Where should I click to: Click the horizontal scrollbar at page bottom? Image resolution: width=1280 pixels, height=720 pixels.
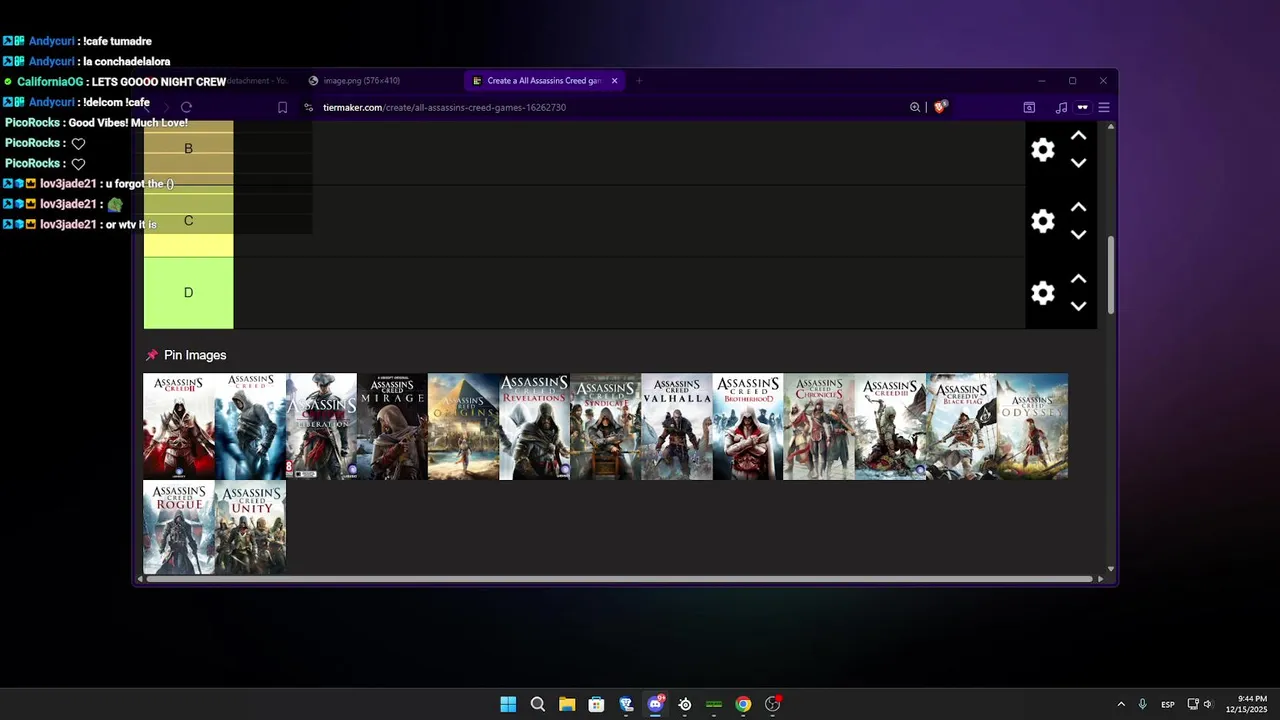(x=620, y=578)
